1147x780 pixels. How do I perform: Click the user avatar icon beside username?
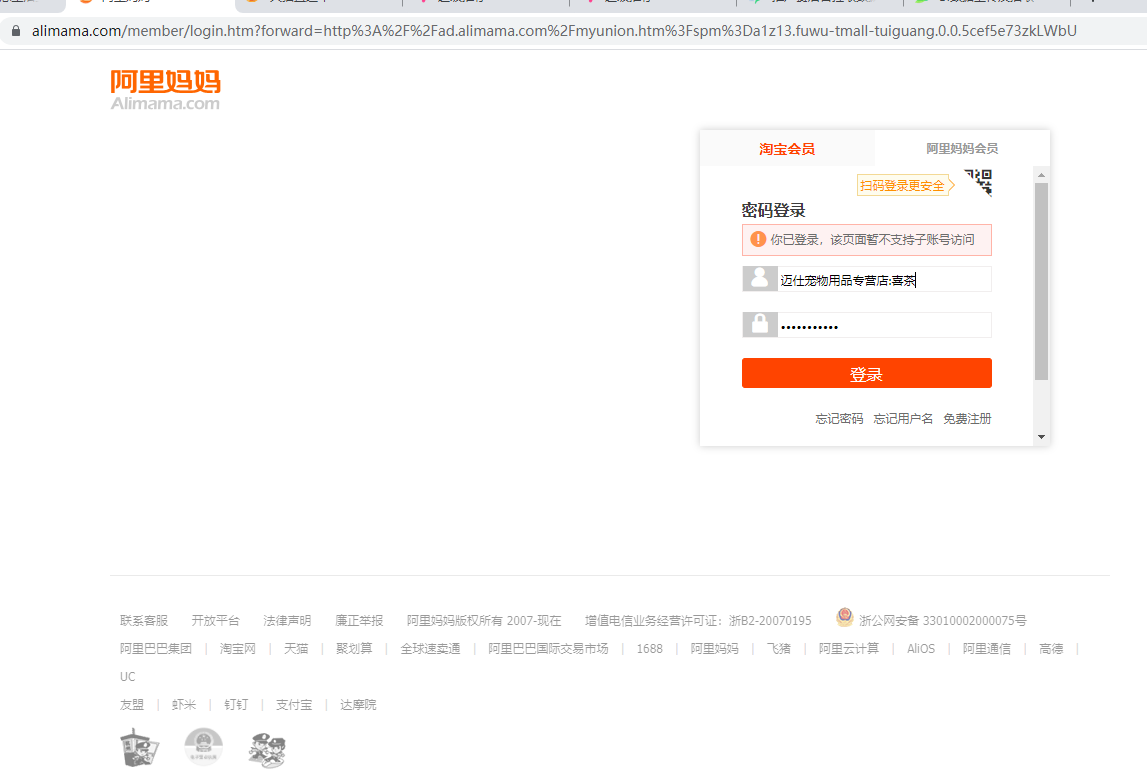(759, 279)
